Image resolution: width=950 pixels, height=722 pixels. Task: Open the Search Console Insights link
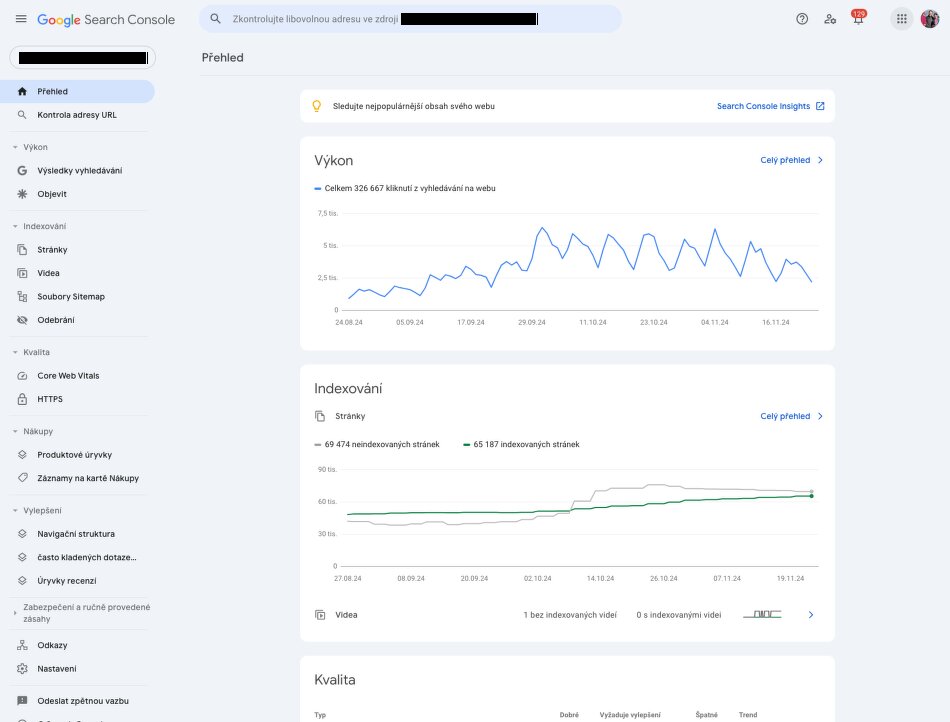point(770,106)
